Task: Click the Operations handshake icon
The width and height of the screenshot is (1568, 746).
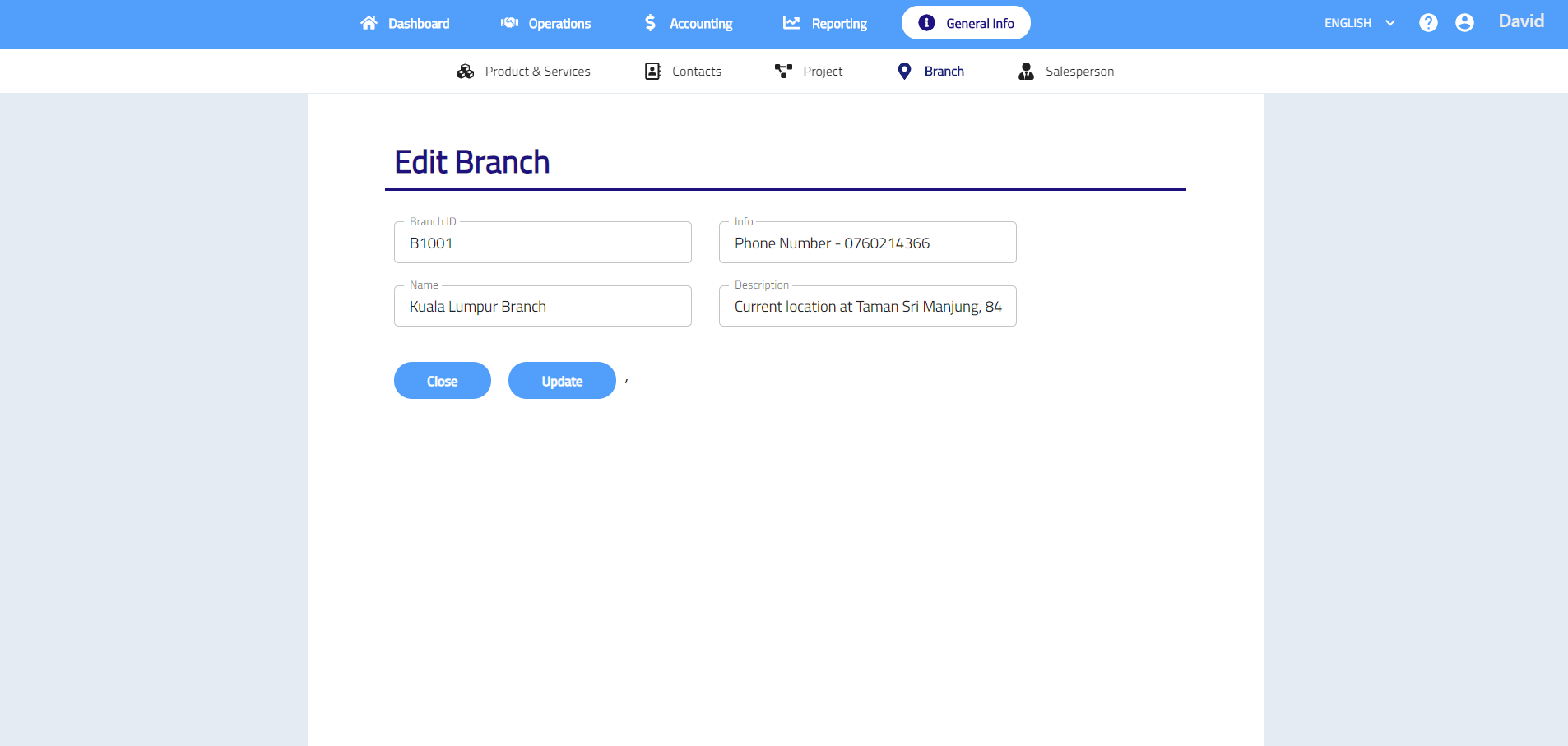Action: [x=509, y=23]
